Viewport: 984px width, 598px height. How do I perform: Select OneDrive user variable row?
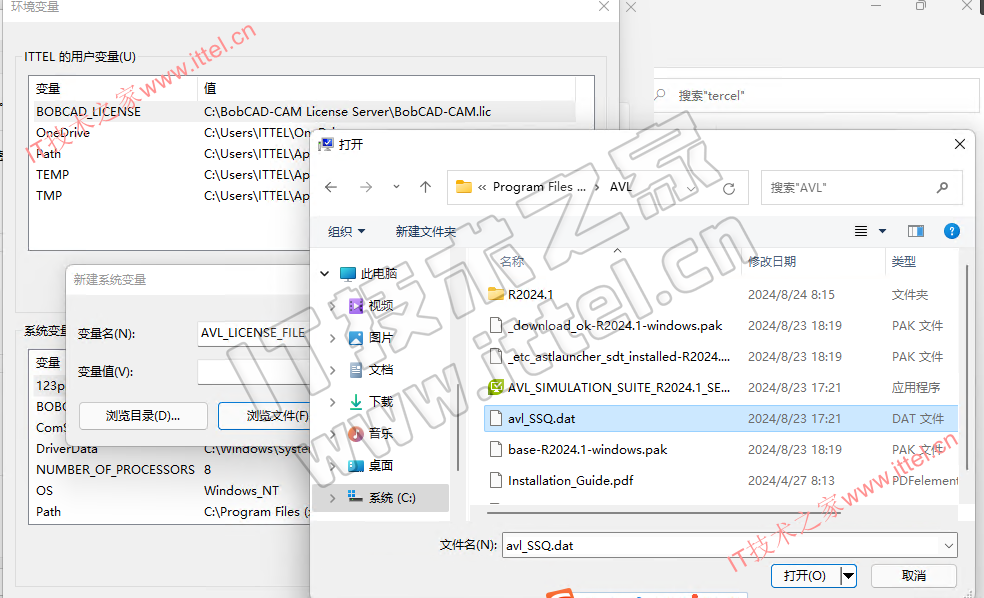coord(173,133)
